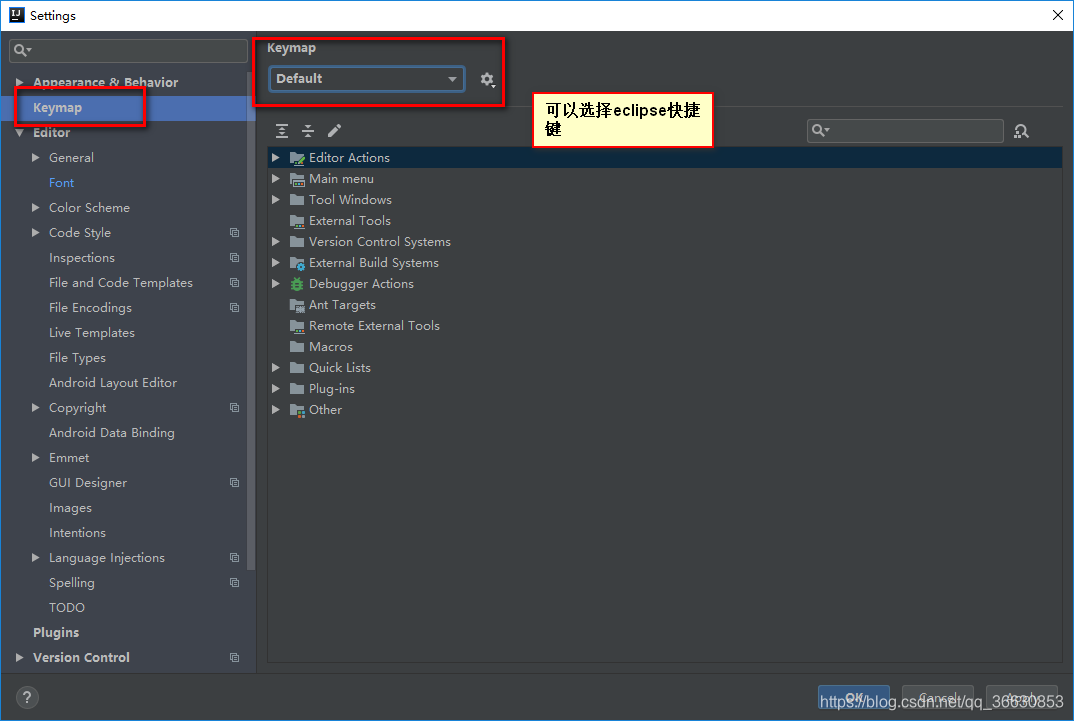This screenshot has height=721, width=1074.
Task: Expand the Quick Lists tree arrow
Action: tap(275, 368)
